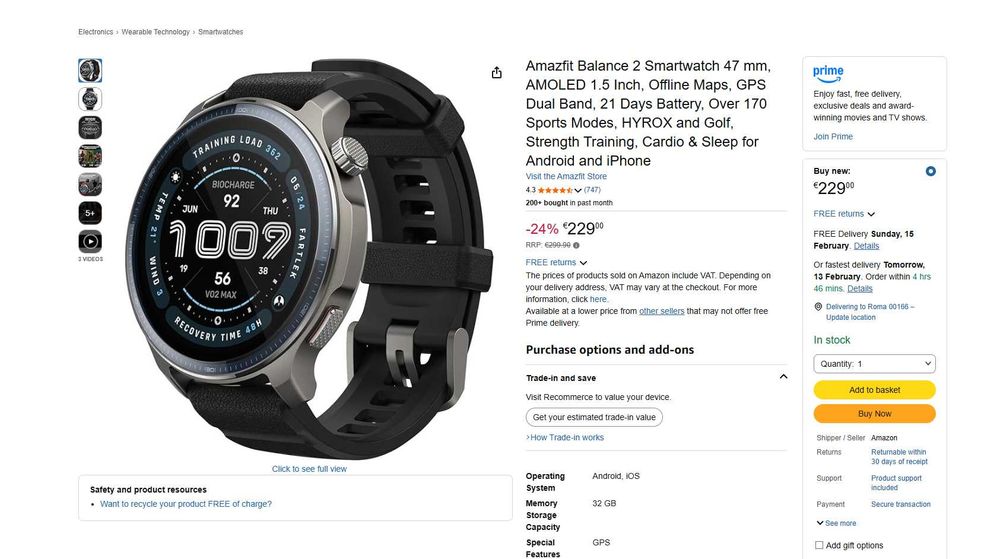Click the star rating icons

click(x=555, y=190)
